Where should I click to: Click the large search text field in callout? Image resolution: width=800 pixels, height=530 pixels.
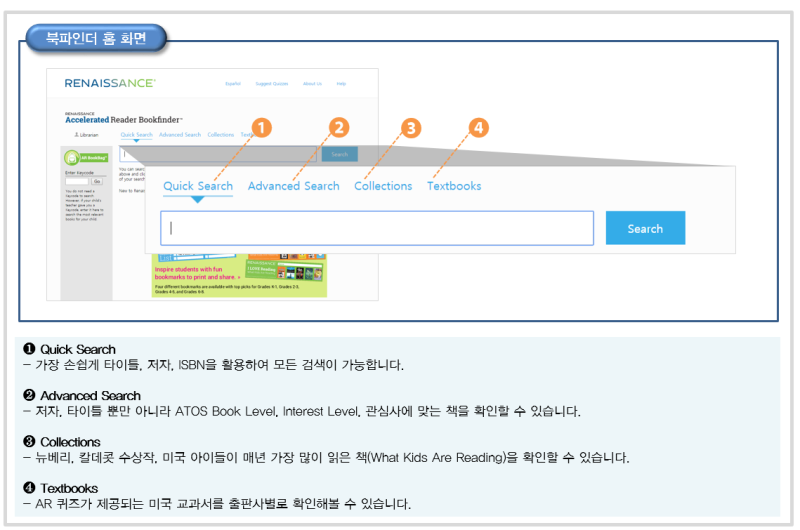click(377, 228)
